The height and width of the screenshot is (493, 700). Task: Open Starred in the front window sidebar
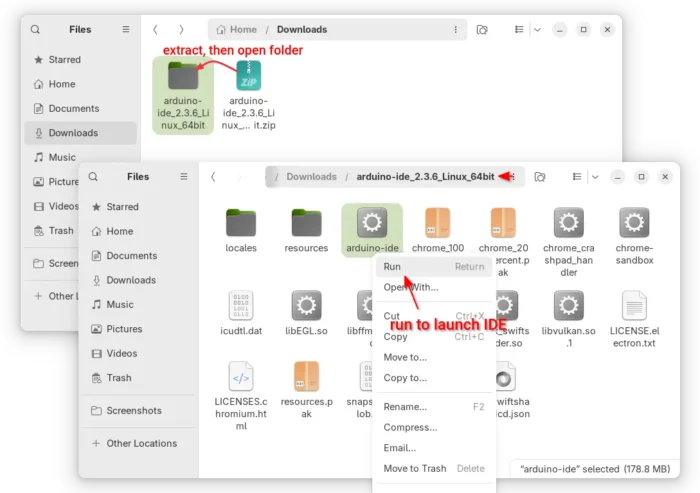(x=138, y=207)
